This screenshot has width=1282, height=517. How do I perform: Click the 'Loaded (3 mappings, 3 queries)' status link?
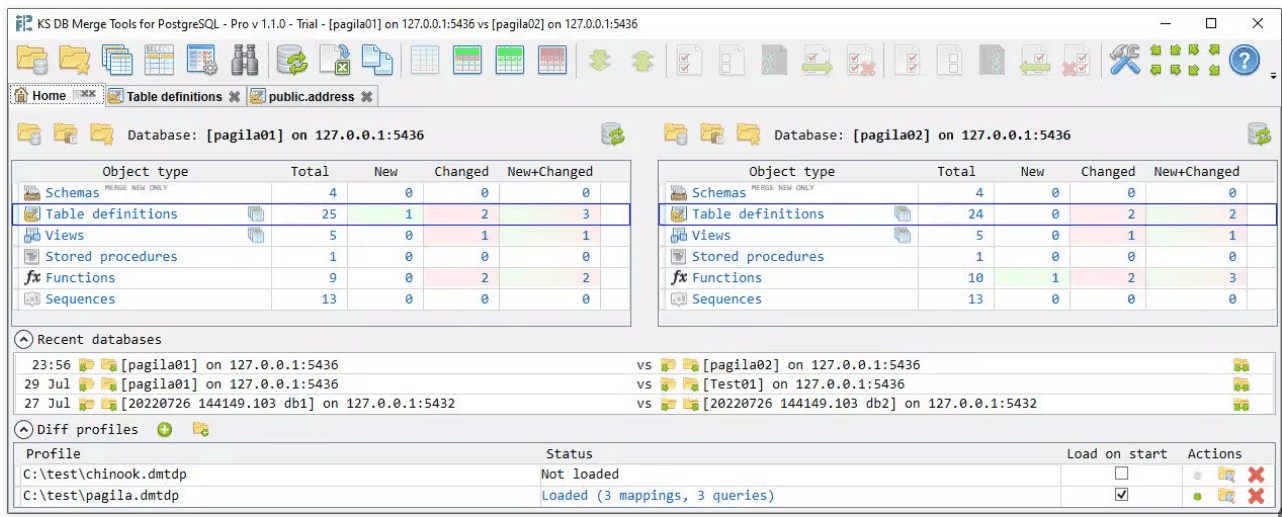pos(658,495)
